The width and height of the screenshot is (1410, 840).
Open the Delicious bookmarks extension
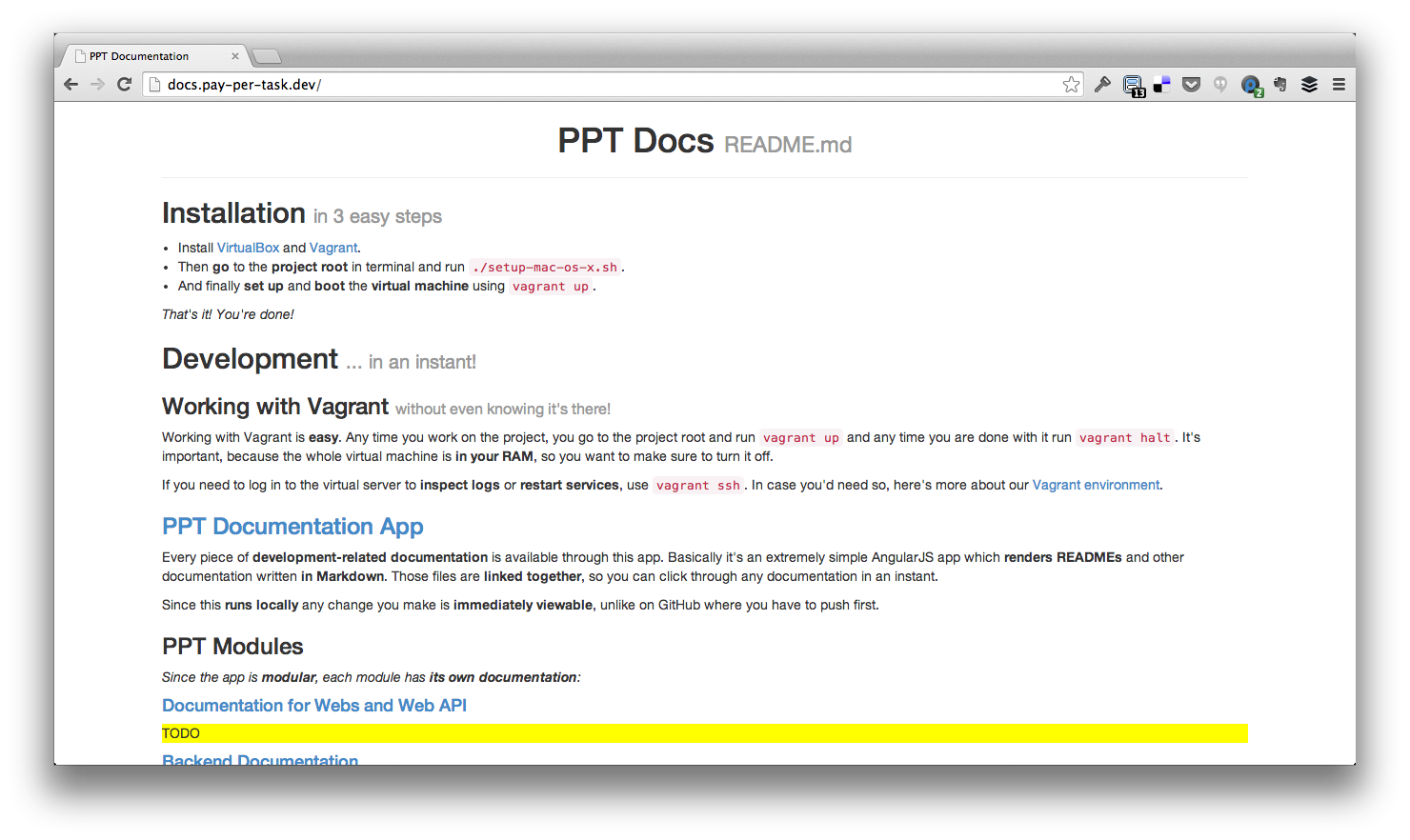1161,85
